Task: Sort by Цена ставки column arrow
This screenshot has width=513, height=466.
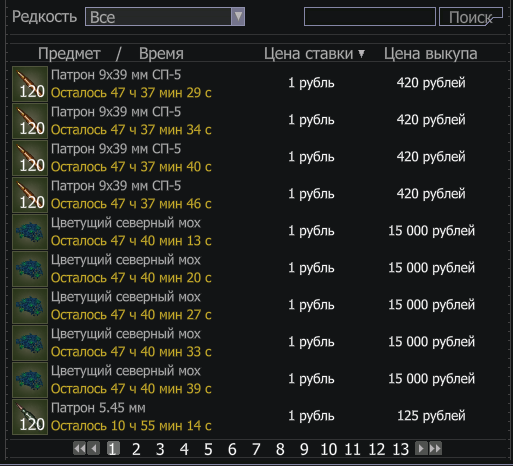Action: [x=362, y=54]
